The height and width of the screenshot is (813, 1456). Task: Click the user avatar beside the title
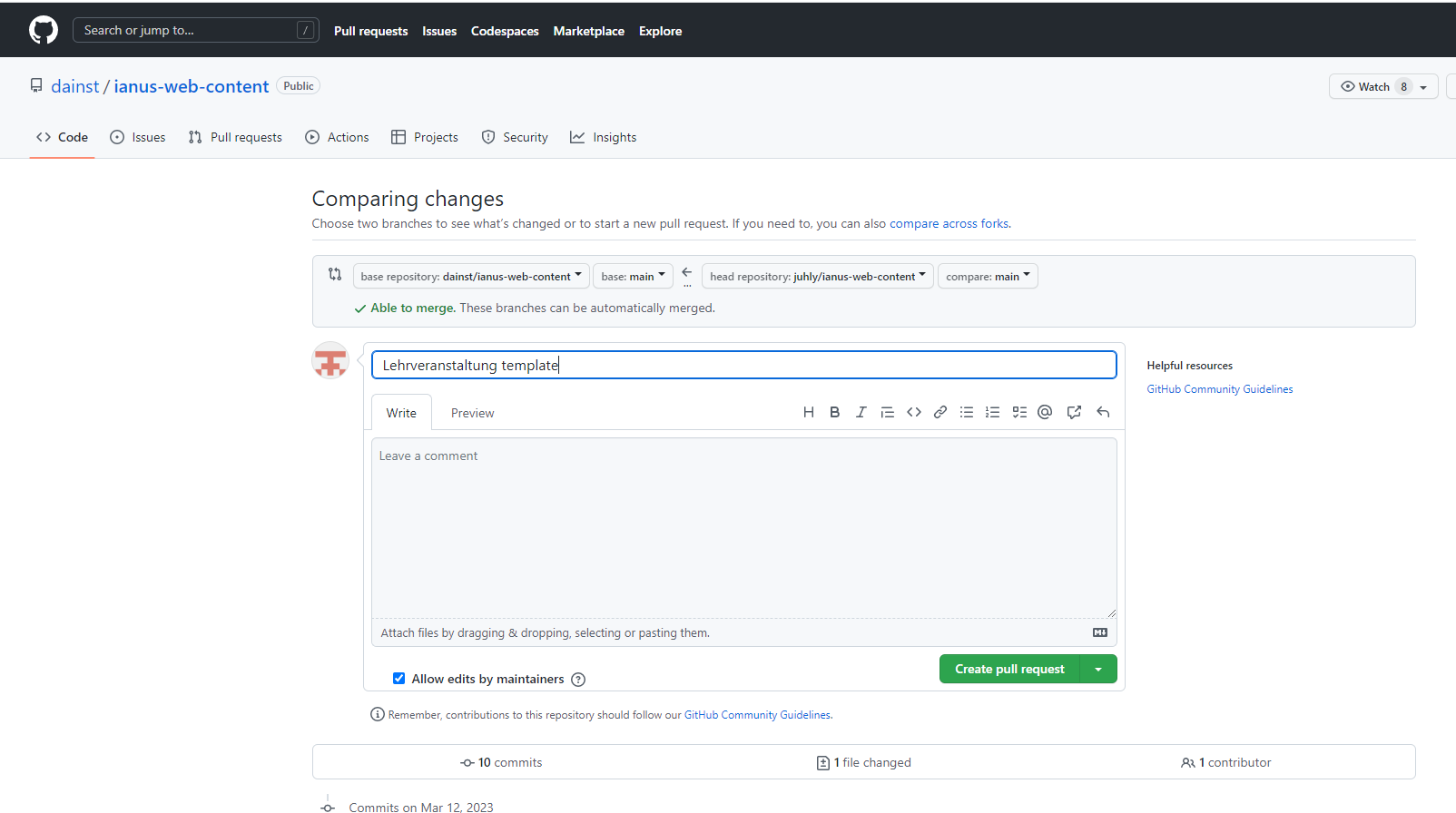click(330, 360)
